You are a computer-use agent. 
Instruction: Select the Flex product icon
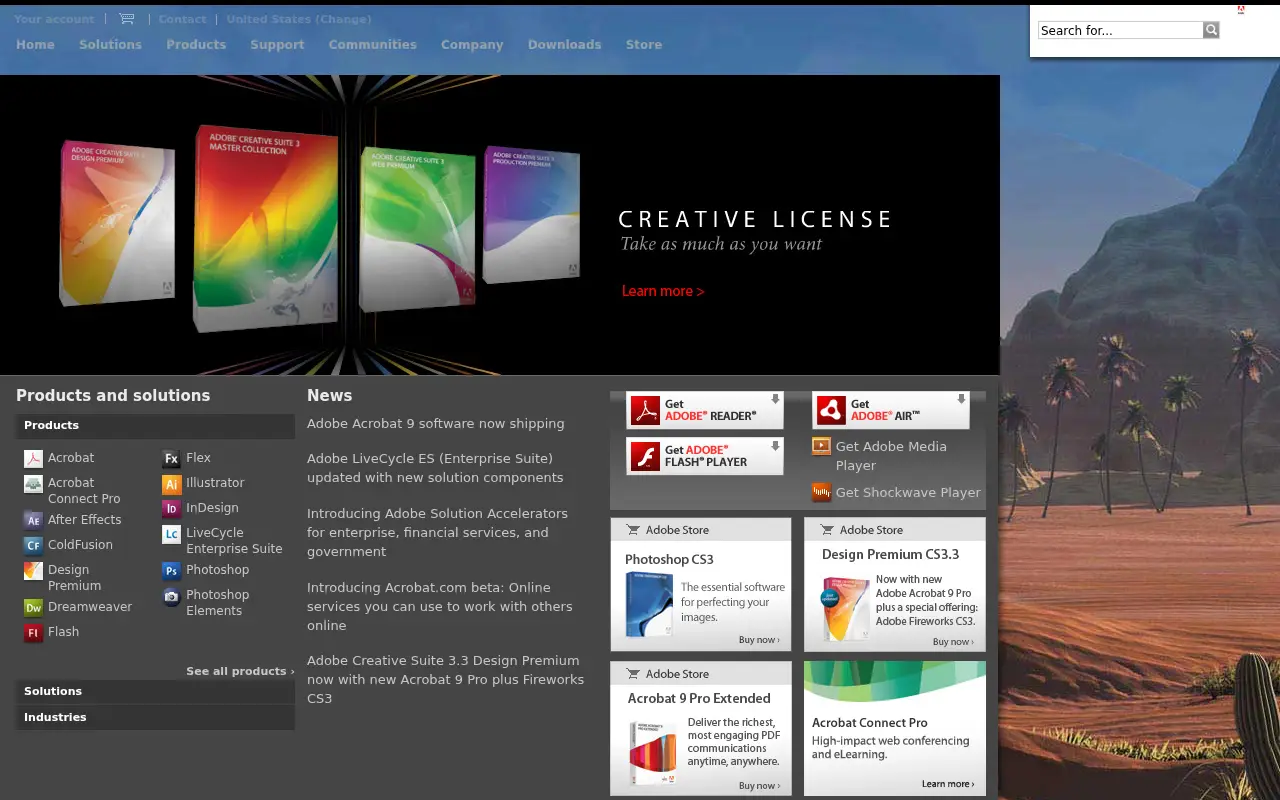tap(171, 459)
